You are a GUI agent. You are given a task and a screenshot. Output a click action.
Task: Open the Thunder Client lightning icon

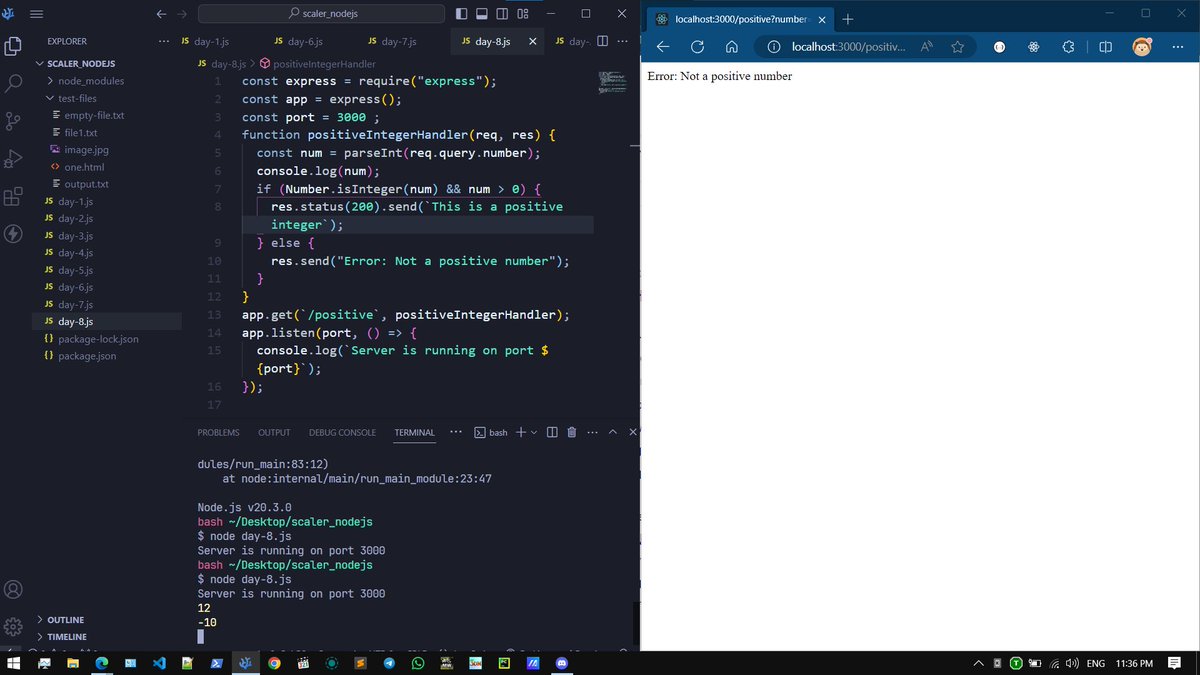point(14,234)
